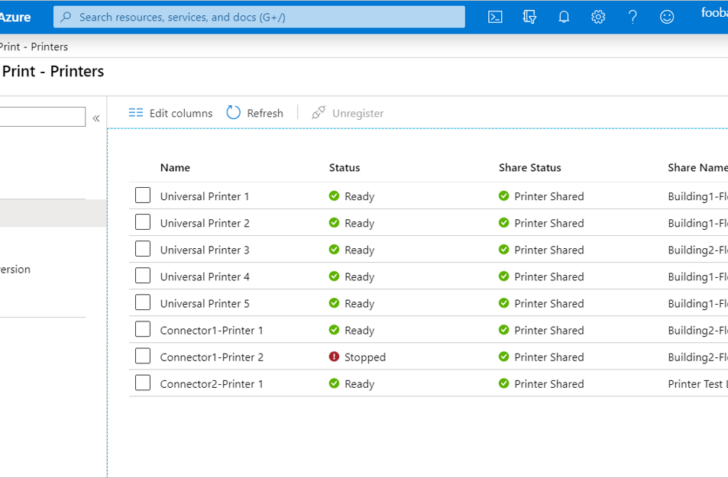Click the Ready icon for Connector2-Printer 1
Screen dimensions: 728x478
(x=334, y=383)
